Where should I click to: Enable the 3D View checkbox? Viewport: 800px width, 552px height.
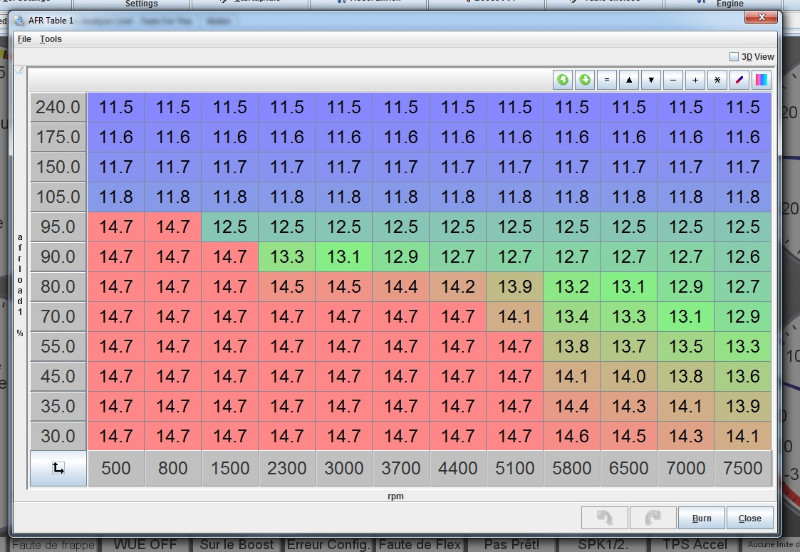click(x=734, y=57)
